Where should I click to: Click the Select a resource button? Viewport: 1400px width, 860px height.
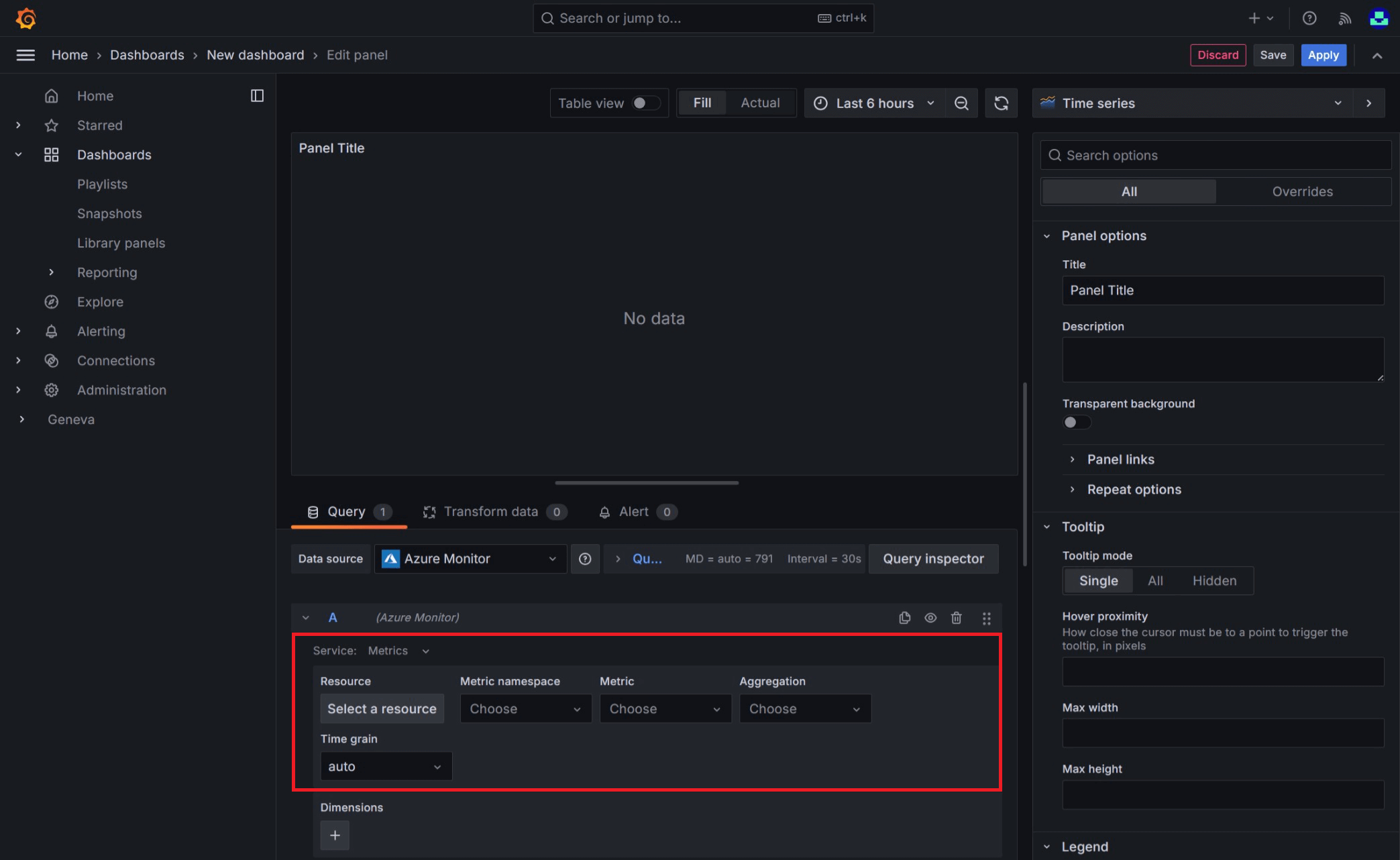(x=382, y=709)
